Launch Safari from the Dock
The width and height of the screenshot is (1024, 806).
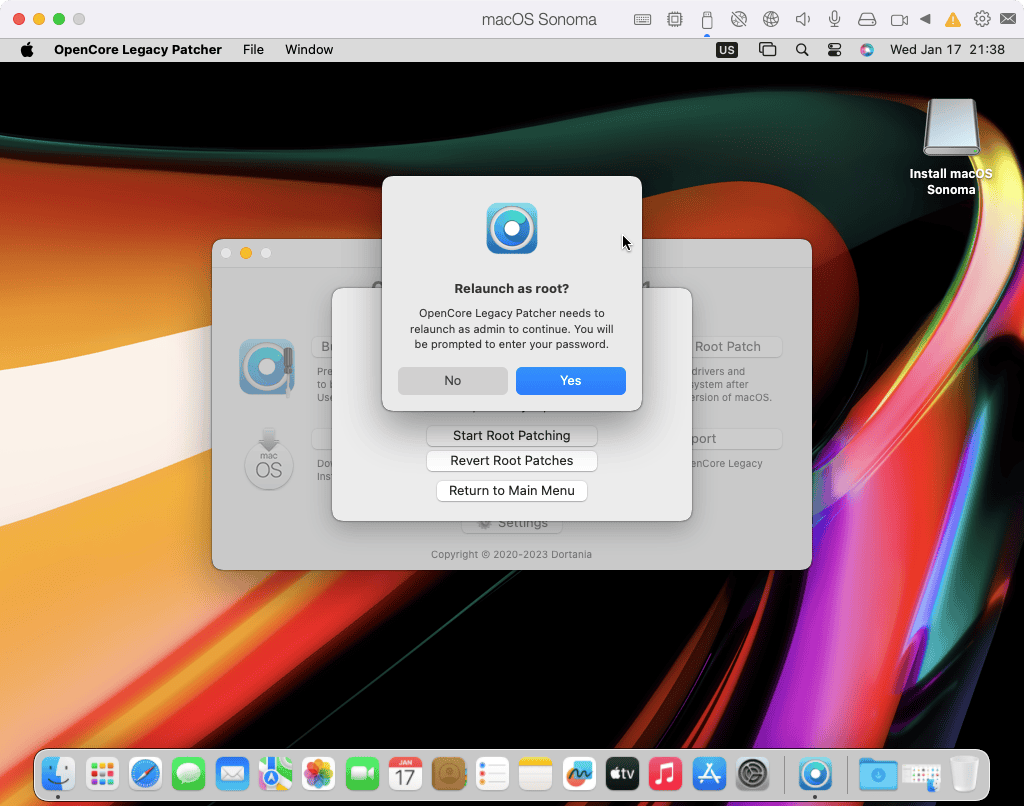coord(145,773)
